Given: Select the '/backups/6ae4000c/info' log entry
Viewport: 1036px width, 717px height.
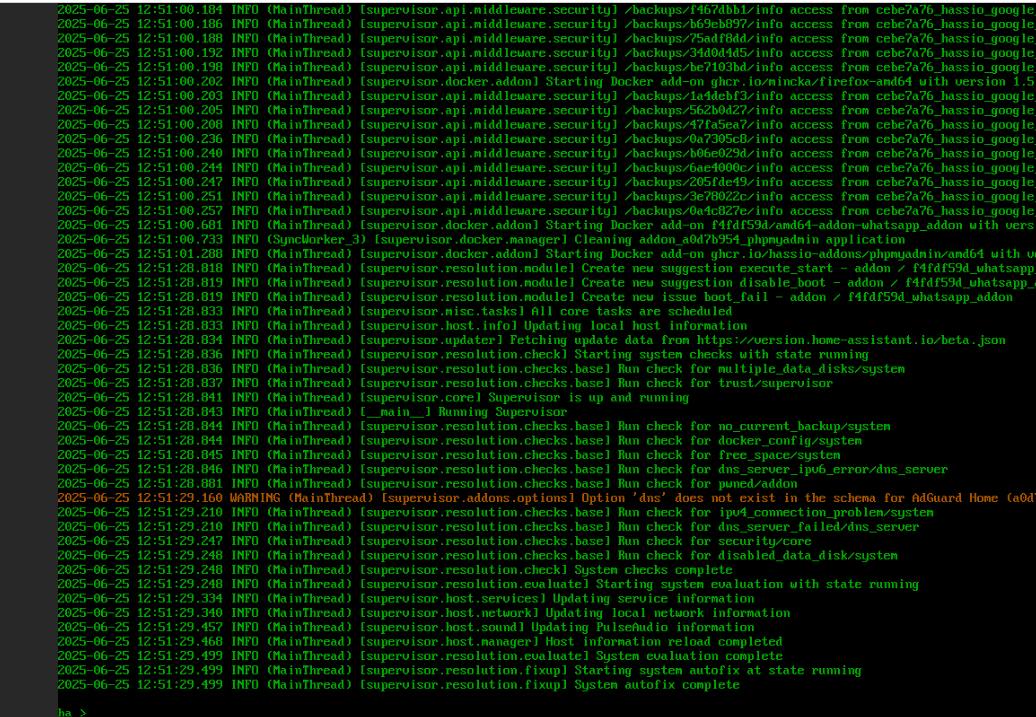Looking at the screenshot, I should coord(546,168).
